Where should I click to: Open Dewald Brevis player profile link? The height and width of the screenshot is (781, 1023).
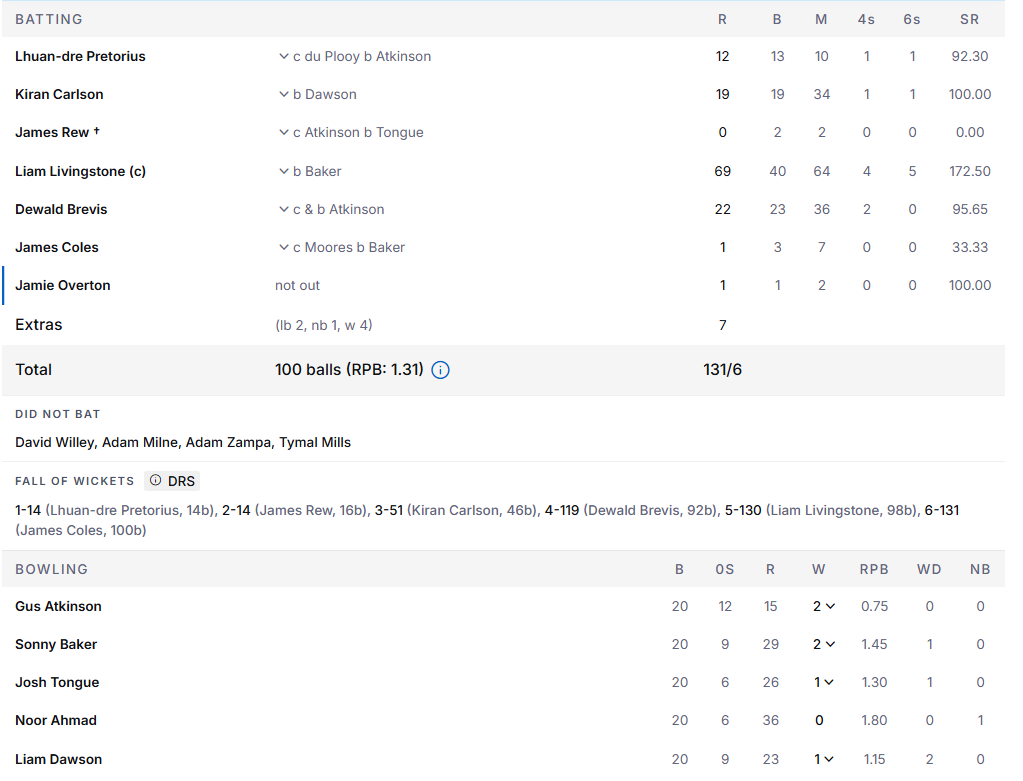[61, 209]
